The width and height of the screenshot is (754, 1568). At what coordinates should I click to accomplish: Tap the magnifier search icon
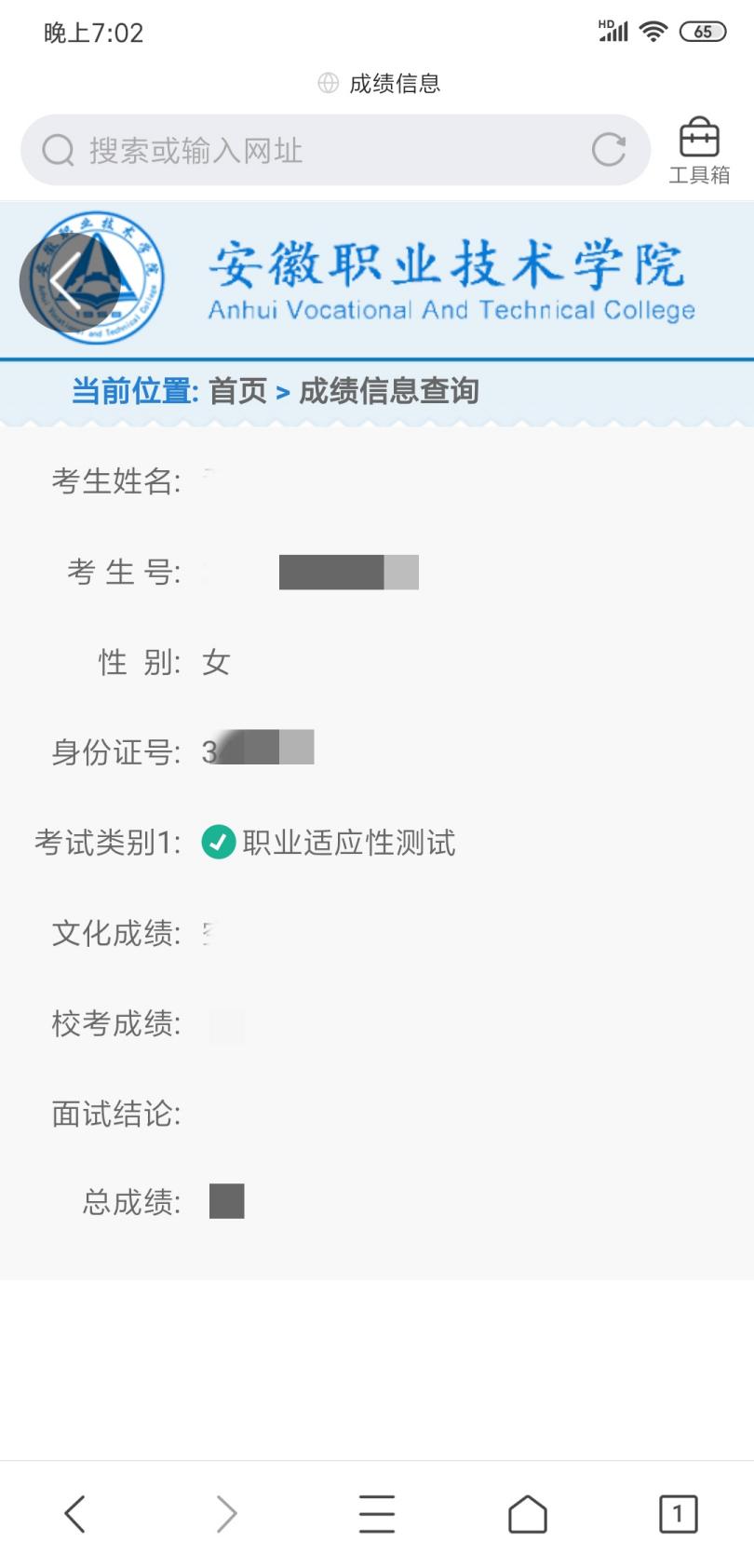point(58,151)
